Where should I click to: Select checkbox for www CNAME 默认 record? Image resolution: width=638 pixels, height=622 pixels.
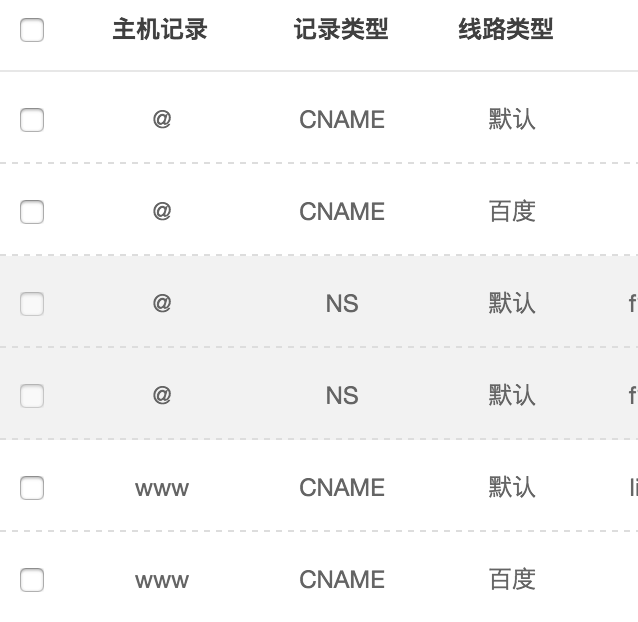point(32,488)
